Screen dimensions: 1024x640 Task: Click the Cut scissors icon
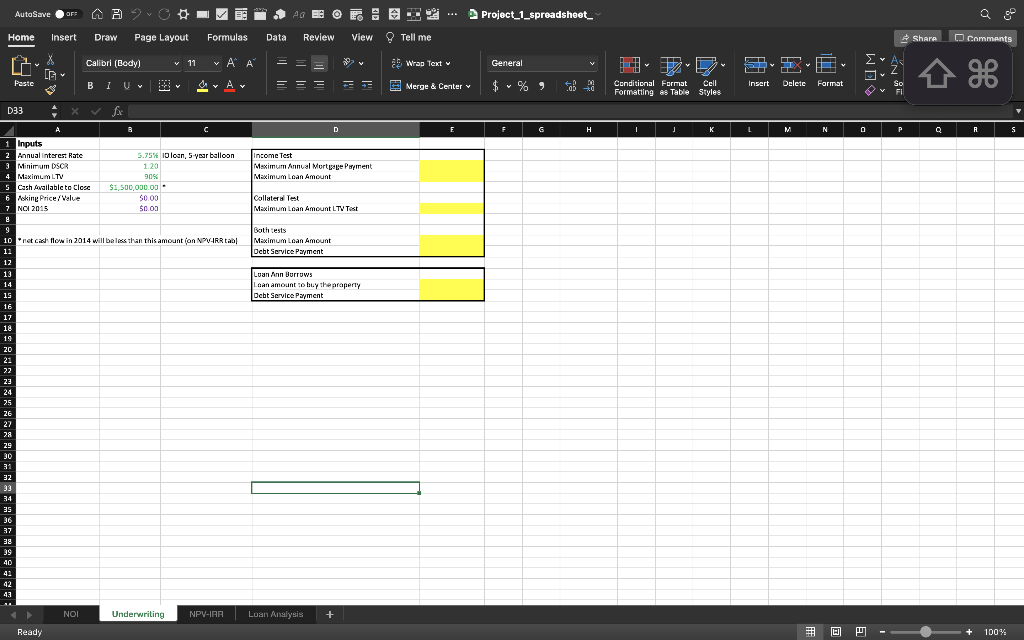coord(50,60)
